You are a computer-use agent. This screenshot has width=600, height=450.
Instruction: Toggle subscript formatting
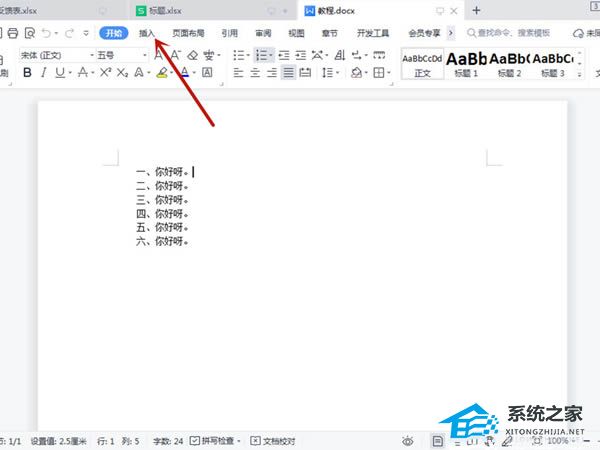coord(122,72)
